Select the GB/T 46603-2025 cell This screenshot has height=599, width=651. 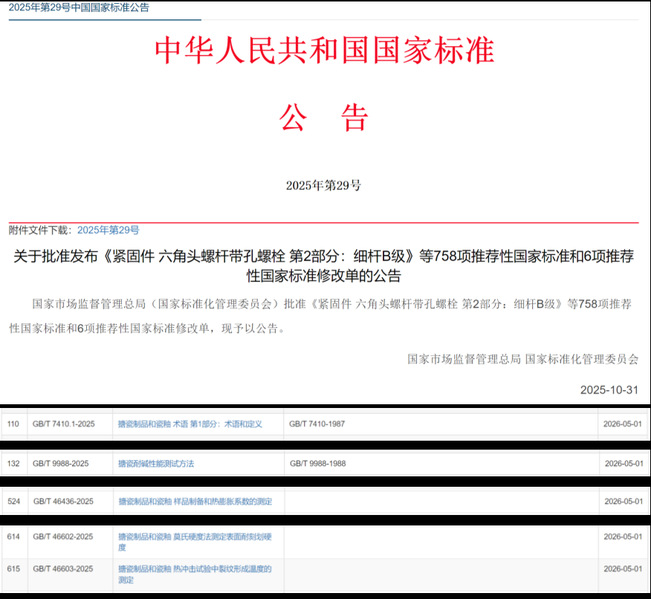coord(62,568)
